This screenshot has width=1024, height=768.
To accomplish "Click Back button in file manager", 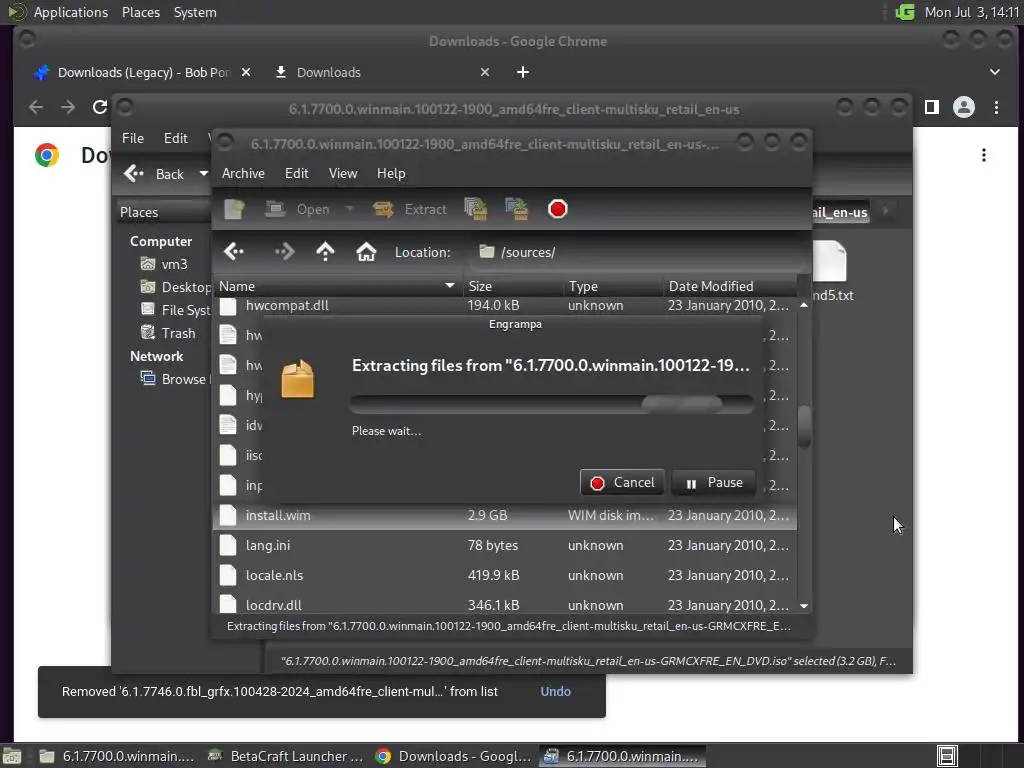I will point(155,174).
